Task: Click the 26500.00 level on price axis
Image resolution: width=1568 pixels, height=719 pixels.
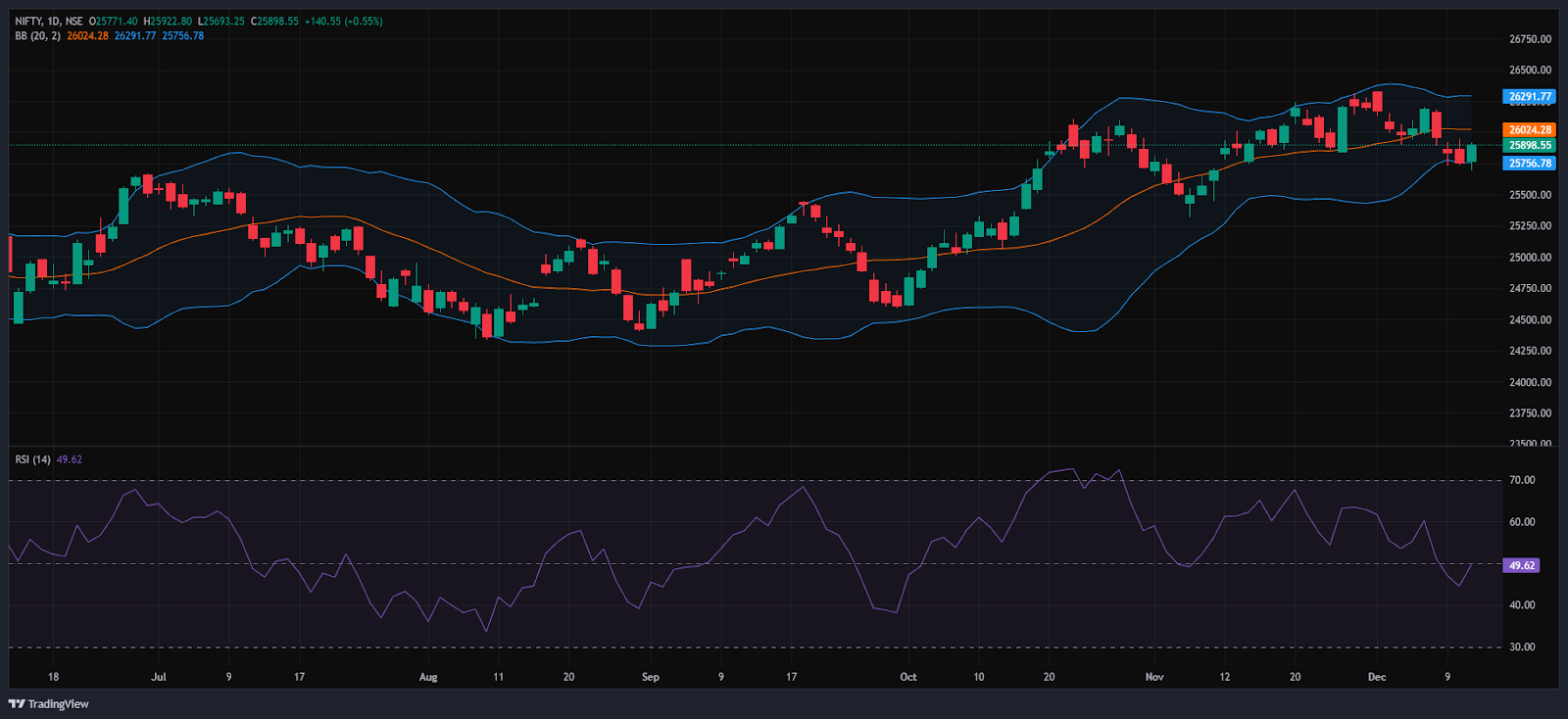Action: [1530, 71]
